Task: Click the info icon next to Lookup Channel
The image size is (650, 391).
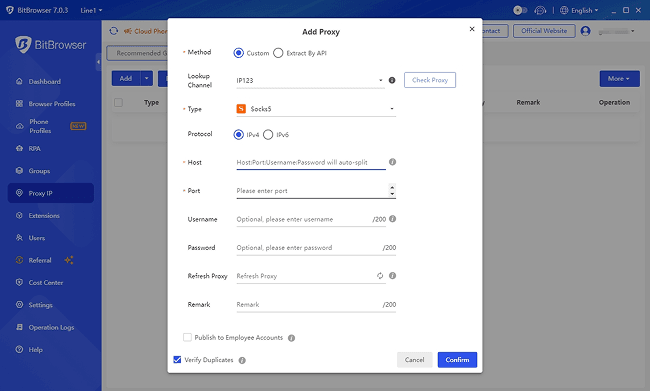Action: pos(392,80)
